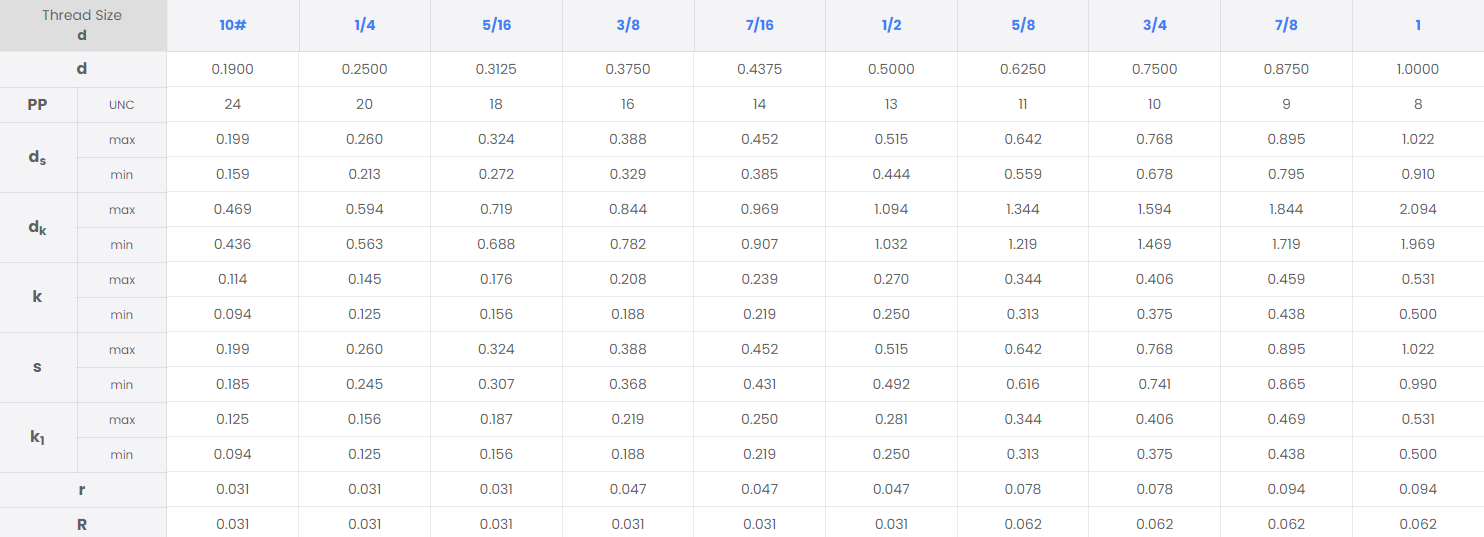Select diameter value 0.7500
1484x537 pixels.
point(1155,69)
